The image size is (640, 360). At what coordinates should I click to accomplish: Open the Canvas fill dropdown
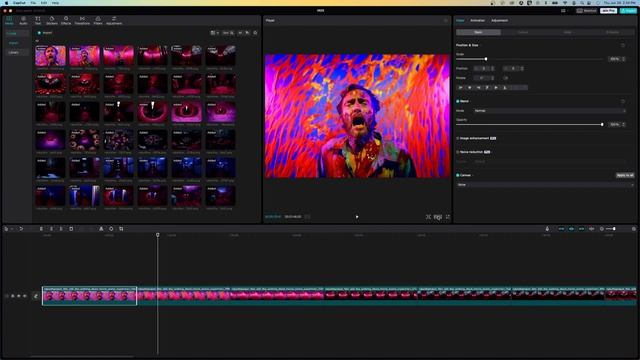(x=545, y=185)
